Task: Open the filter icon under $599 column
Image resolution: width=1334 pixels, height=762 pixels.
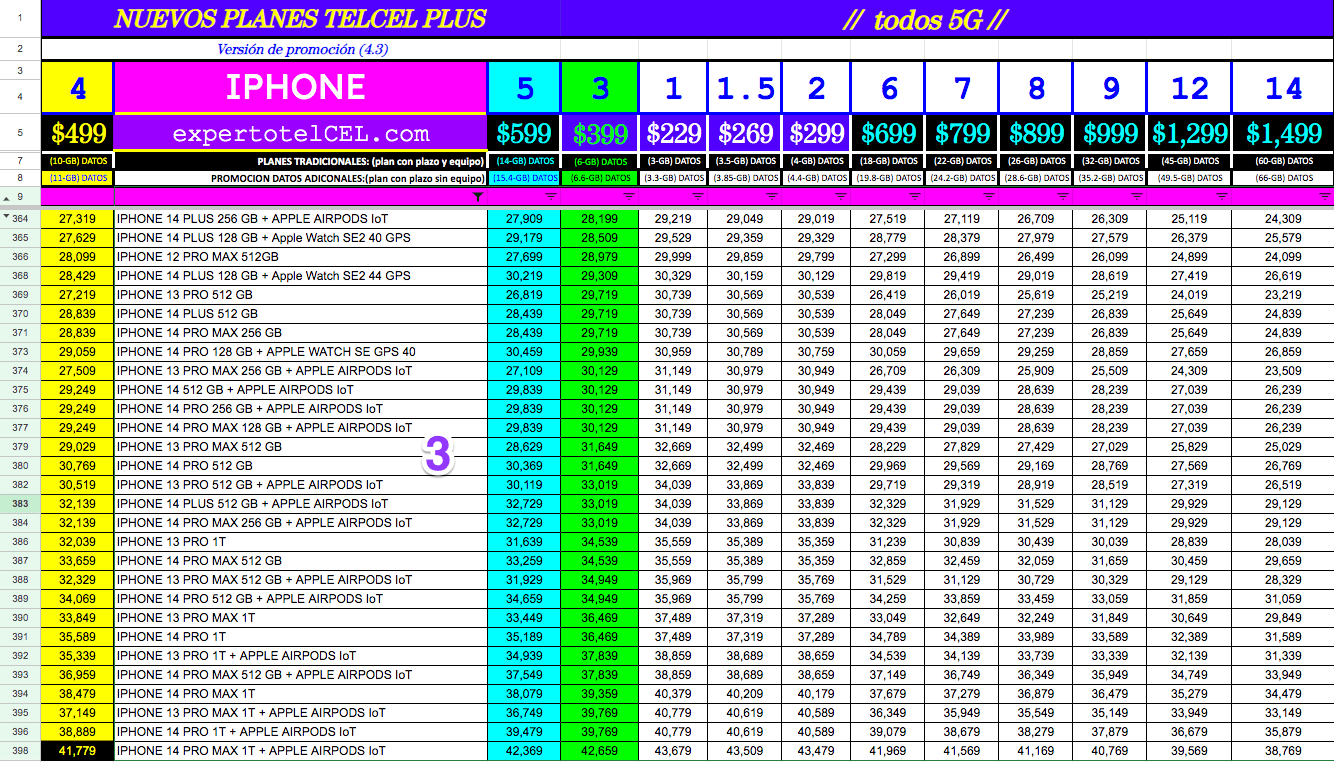Action: coord(552,197)
